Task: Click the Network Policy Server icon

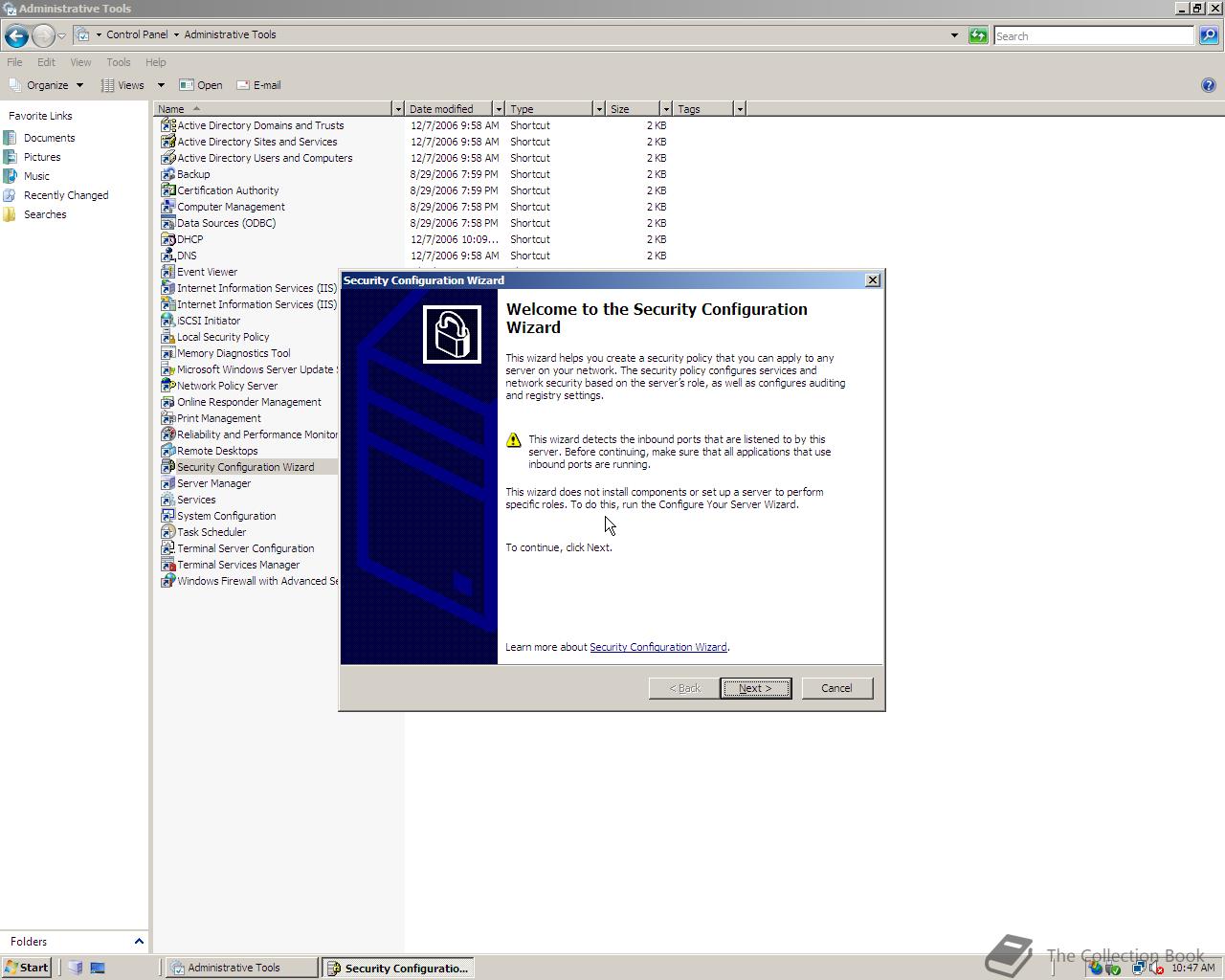Action: point(167,386)
